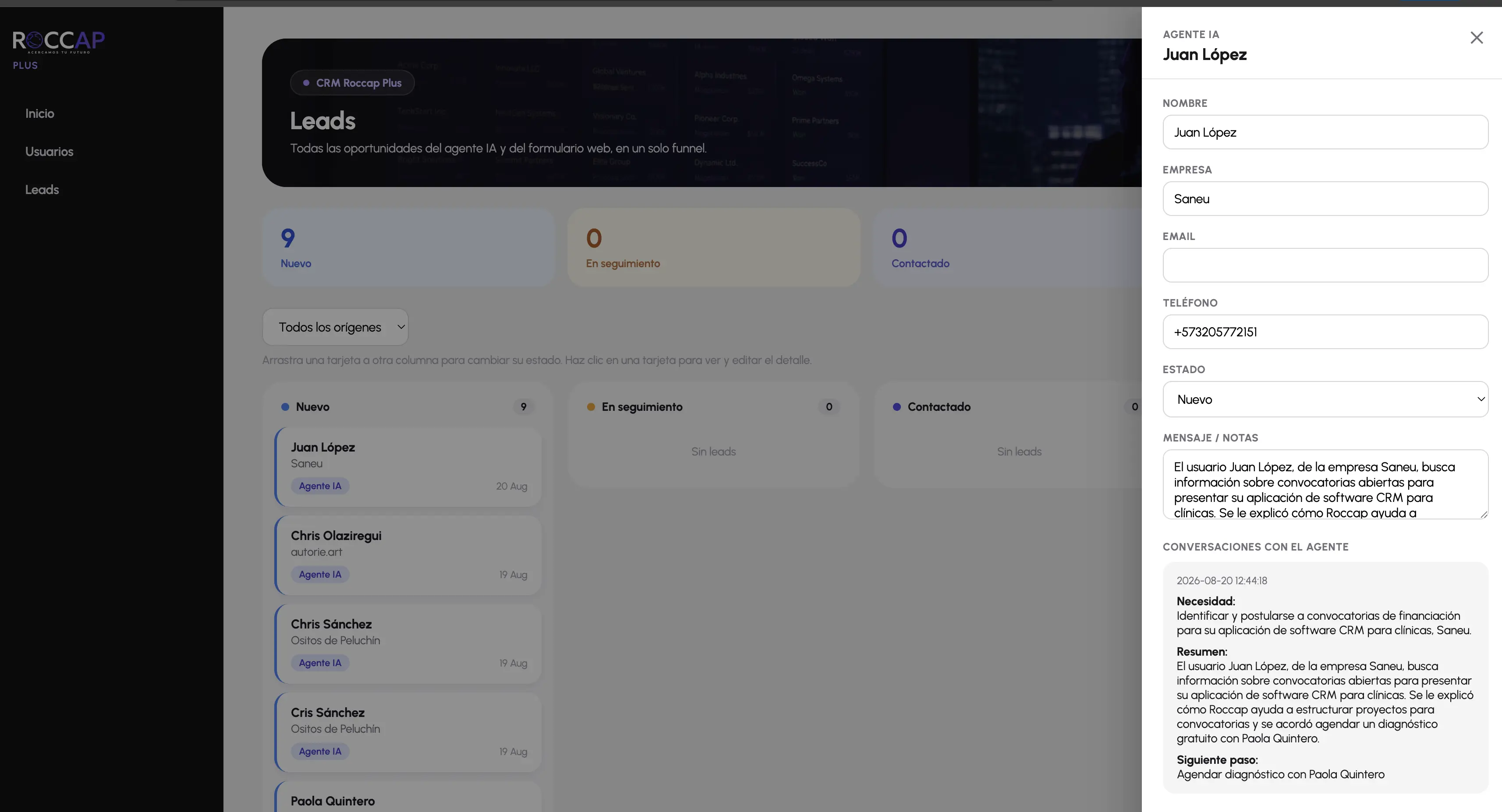Click the Contactado summary card
The height and width of the screenshot is (812, 1502).
tap(1008, 247)
